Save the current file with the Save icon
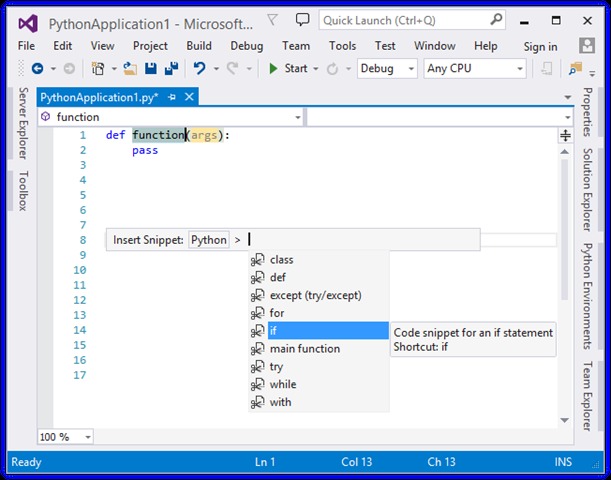This screenshot has height=480, width=611. pos(151,68)
